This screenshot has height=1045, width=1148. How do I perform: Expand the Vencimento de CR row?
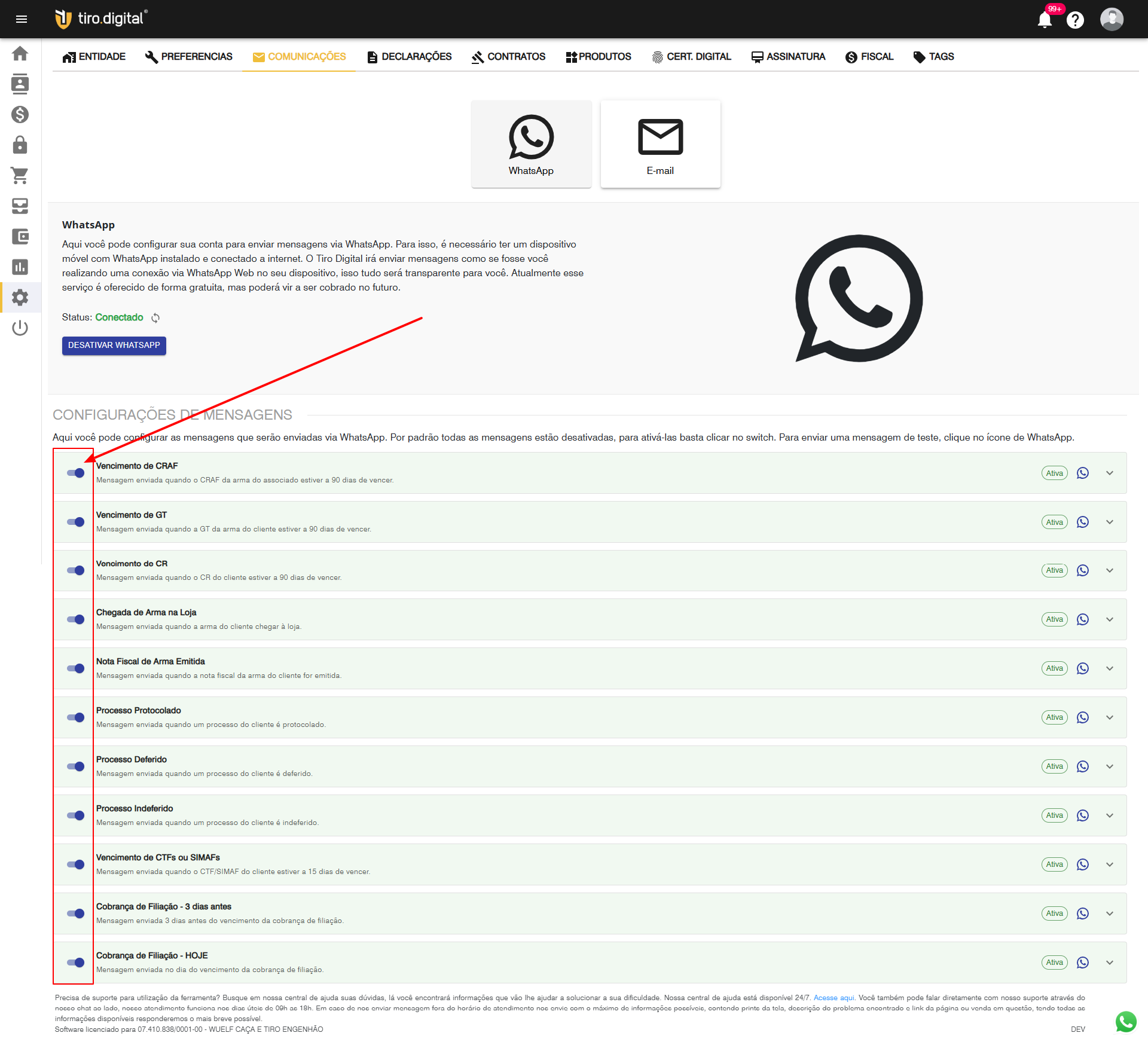point(1110,570)
